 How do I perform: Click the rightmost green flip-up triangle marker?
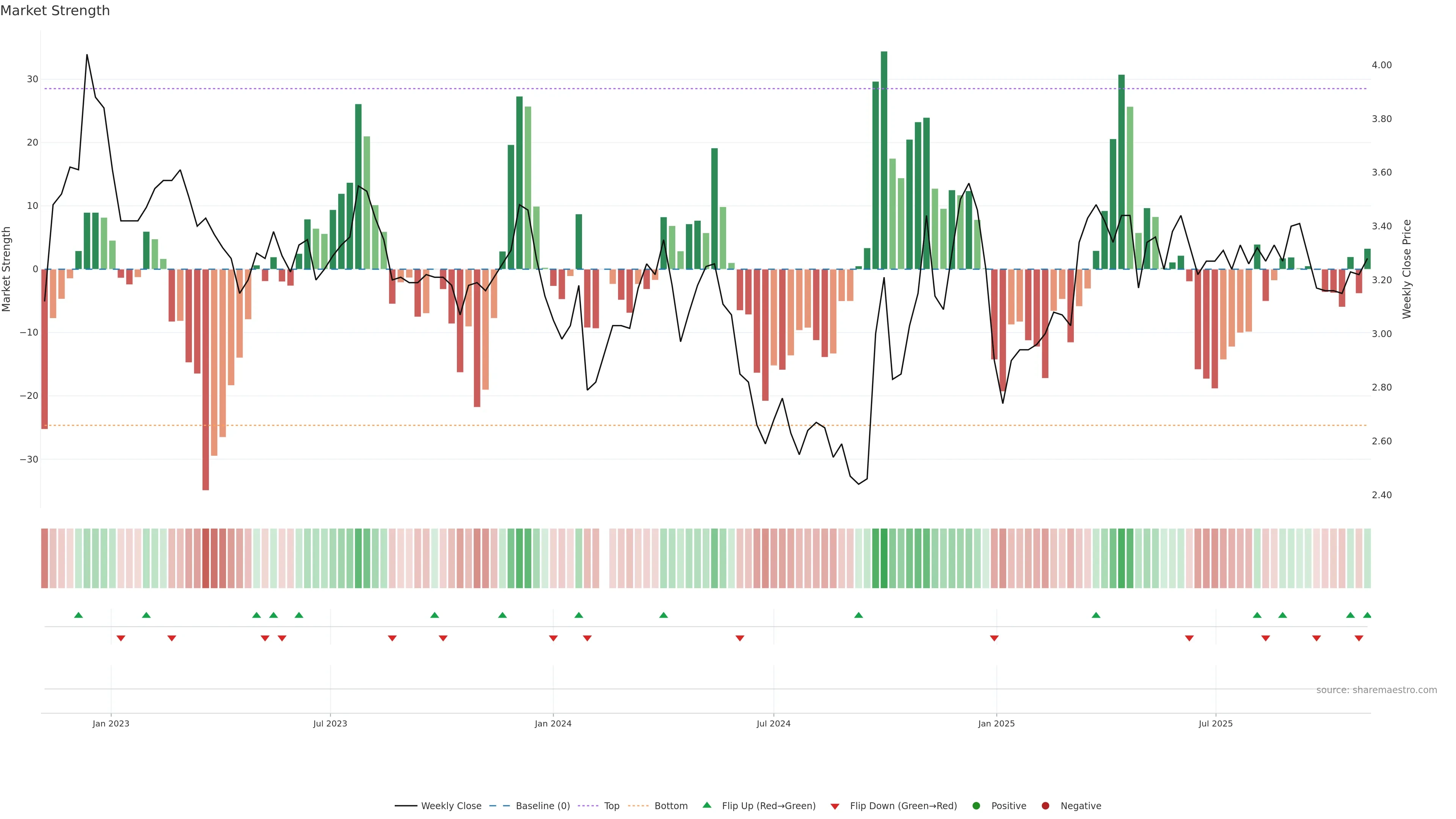[x=1367, y=615]
